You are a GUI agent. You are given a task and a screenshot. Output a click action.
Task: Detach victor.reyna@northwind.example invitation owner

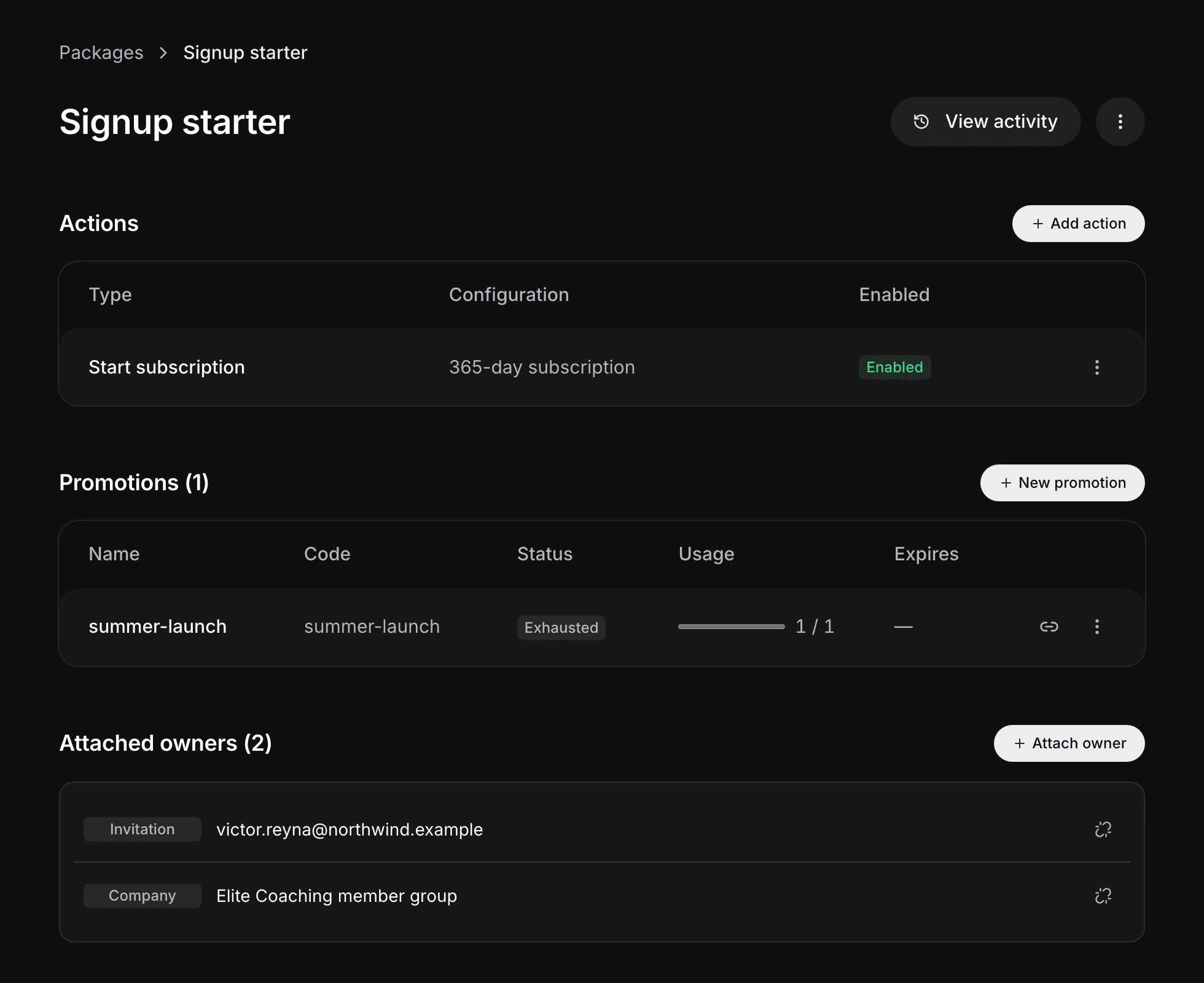pos(1103,829)
